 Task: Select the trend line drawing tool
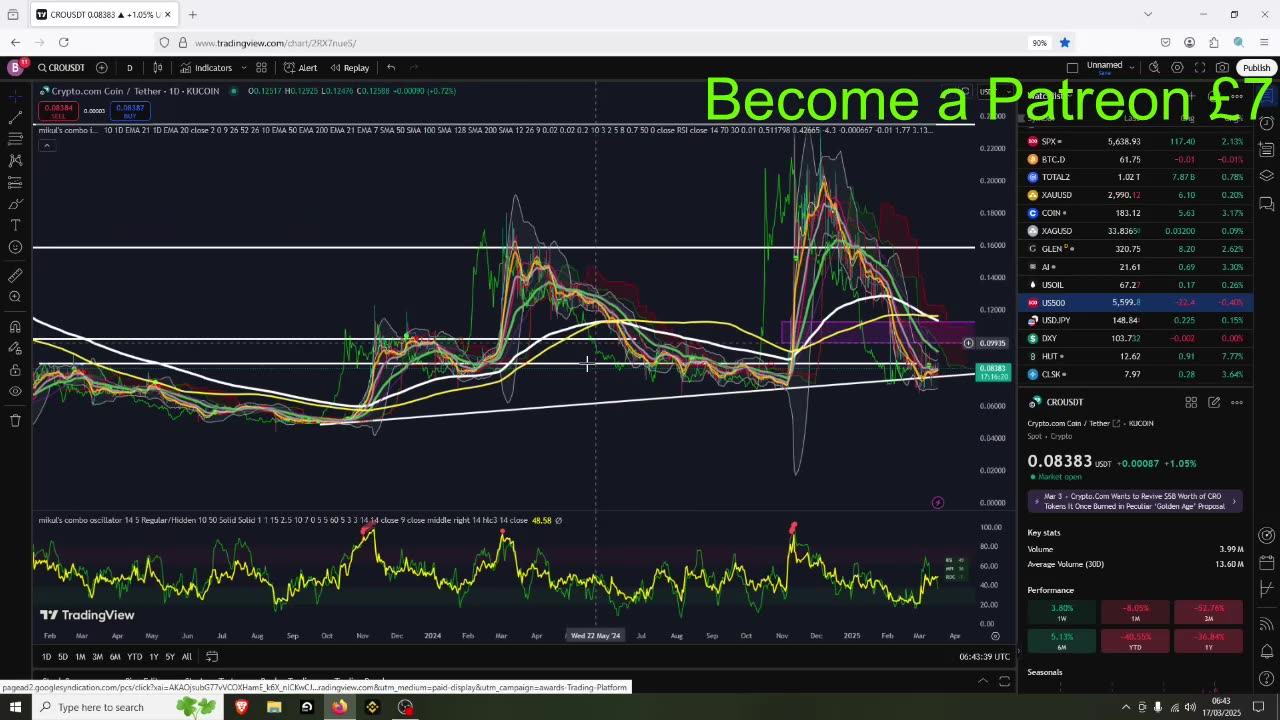(15, 118)
